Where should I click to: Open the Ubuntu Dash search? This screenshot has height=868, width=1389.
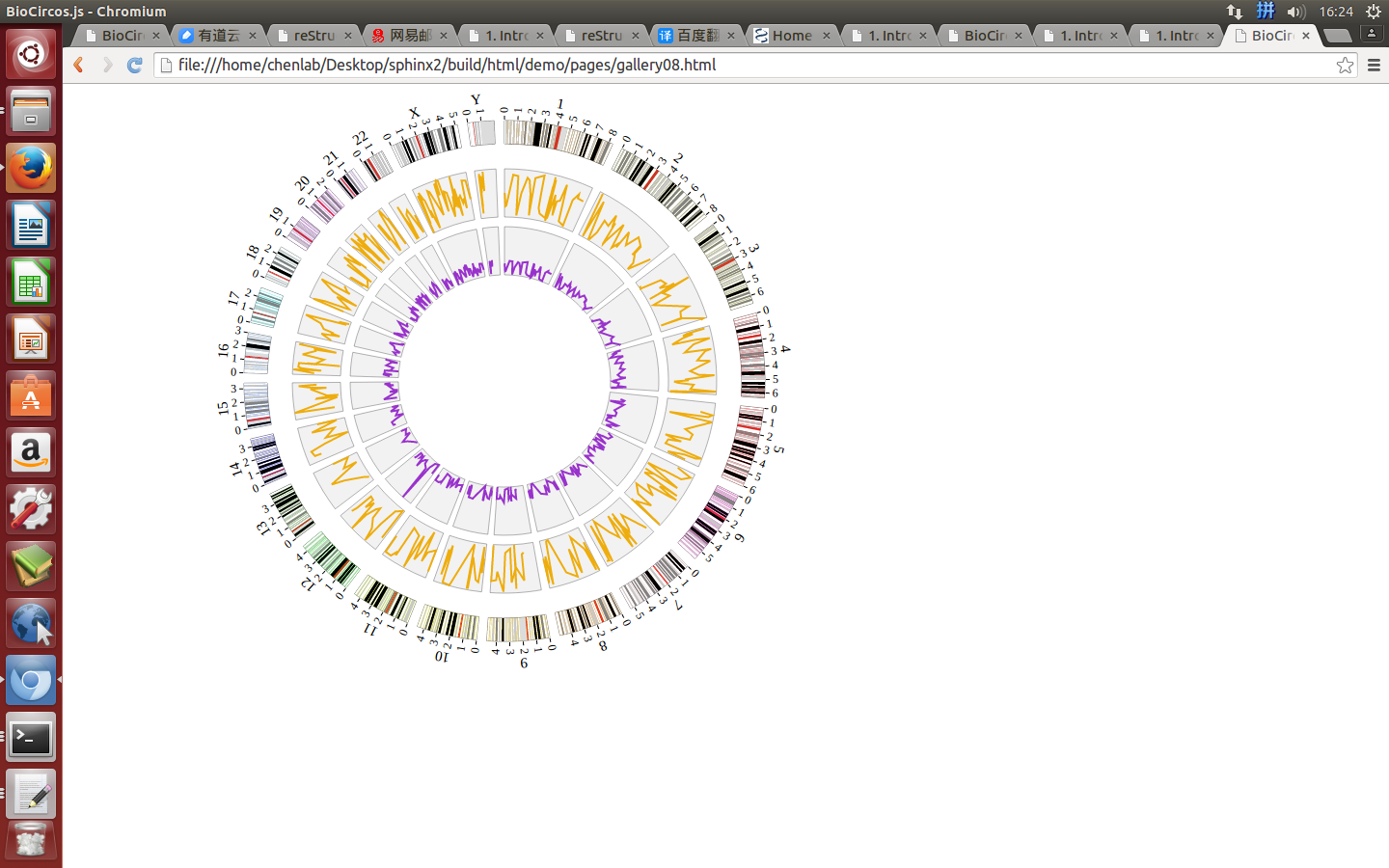point(31,54)
